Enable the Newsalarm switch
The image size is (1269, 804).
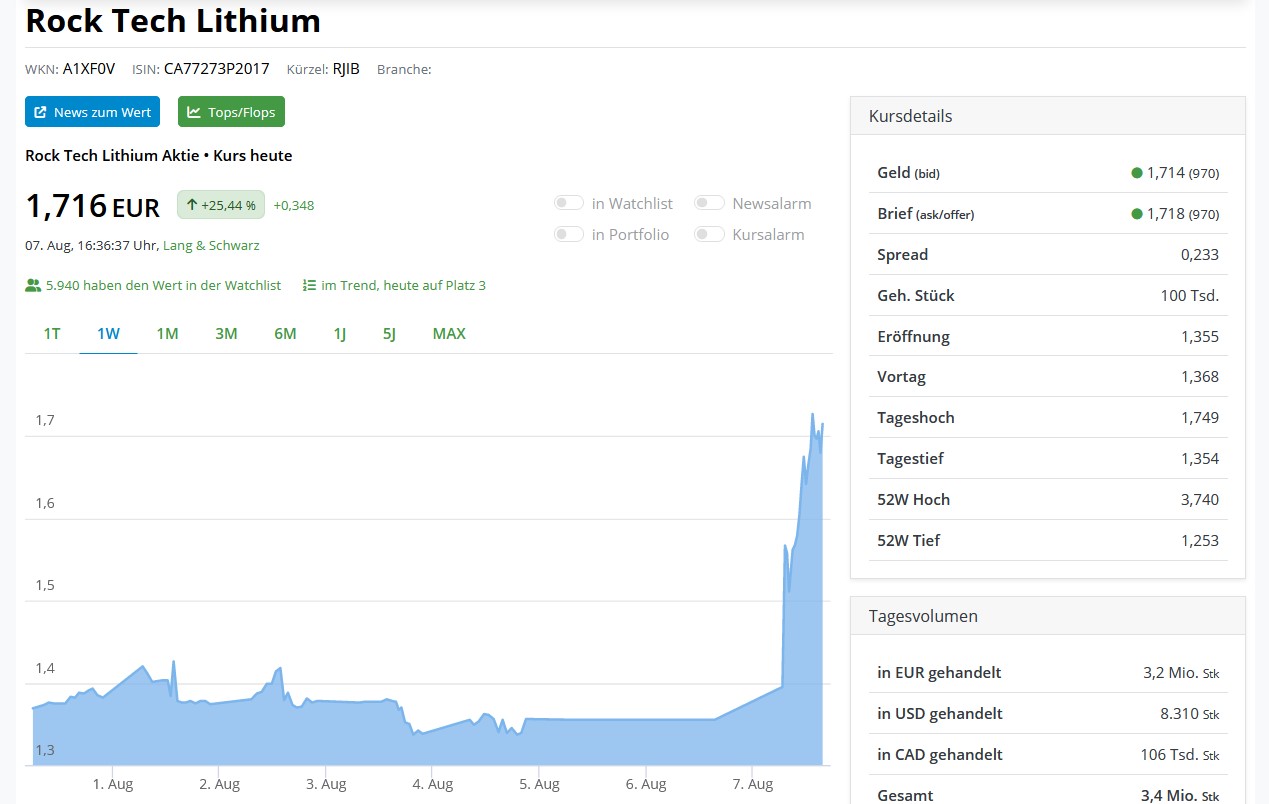point(709,203)
